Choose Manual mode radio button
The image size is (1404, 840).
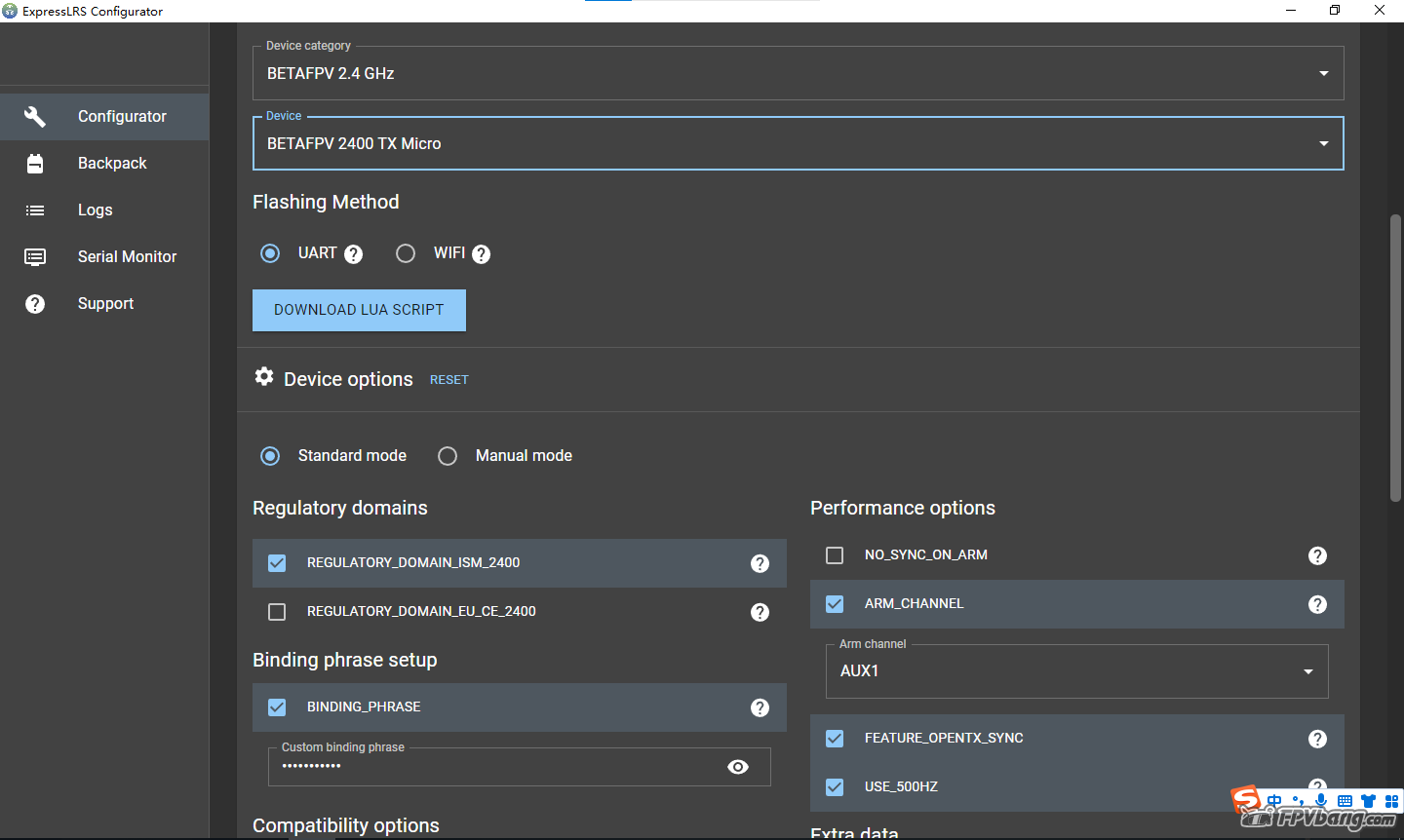coord(448,456)
